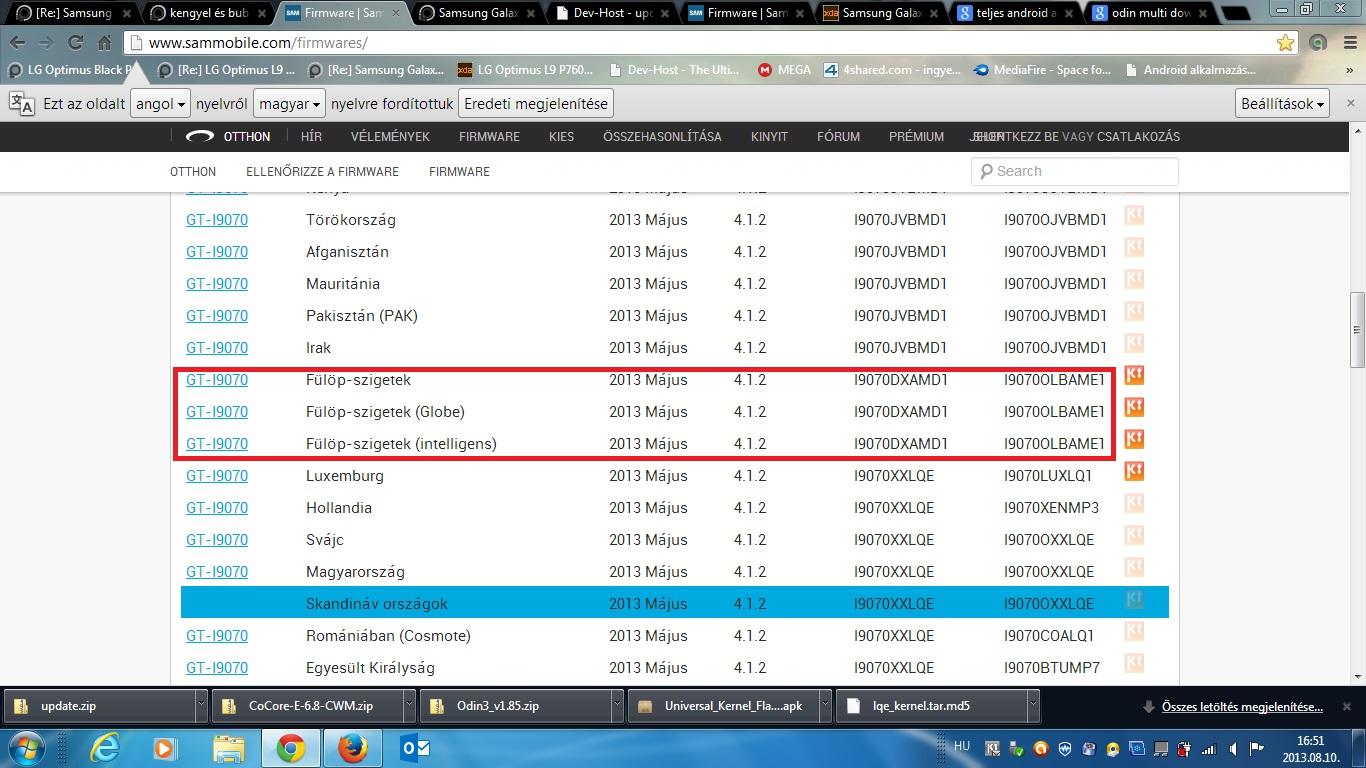Screen dimensions: 1366x768
Task: Open the MEGA bookmark
Action: 784,70
